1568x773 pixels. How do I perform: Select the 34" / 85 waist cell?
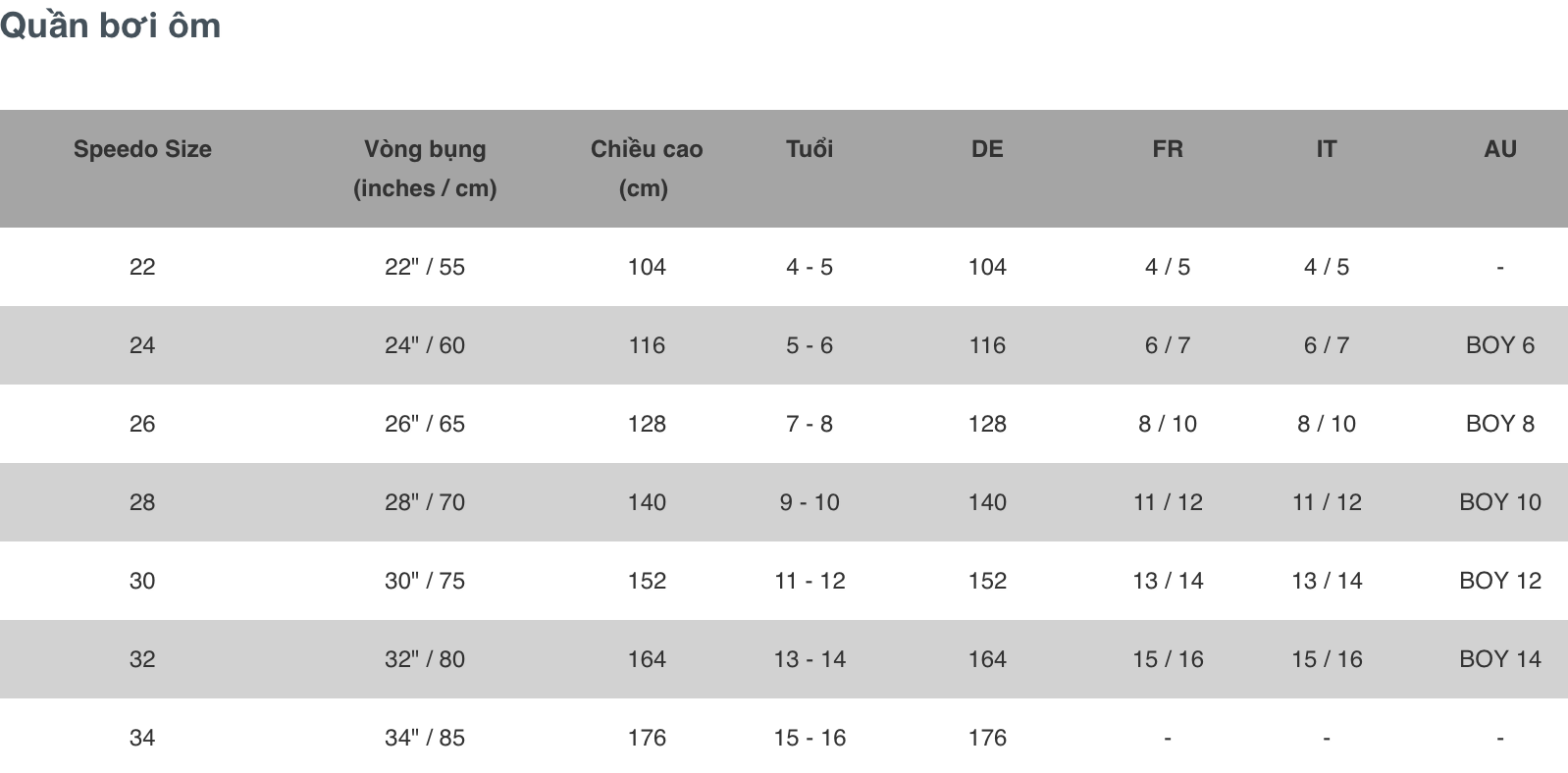[x=425, y=738]
